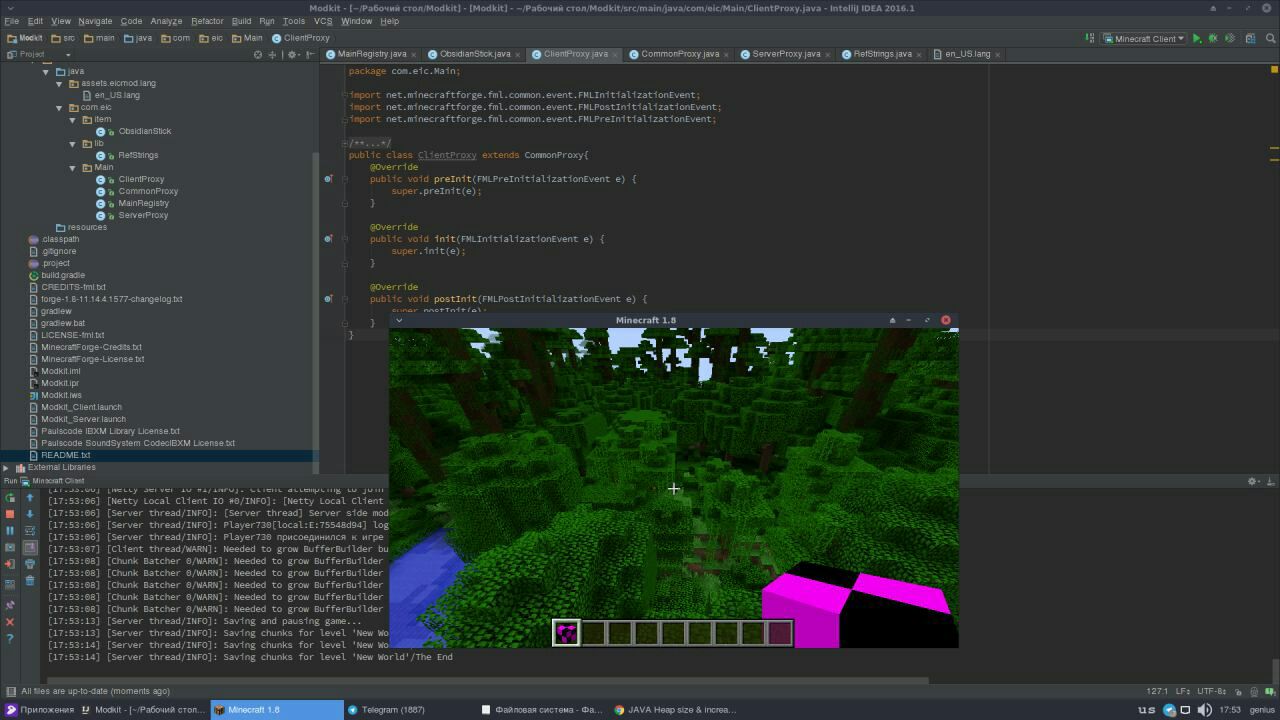Collapse the Main package node

(x=73, y=167)
